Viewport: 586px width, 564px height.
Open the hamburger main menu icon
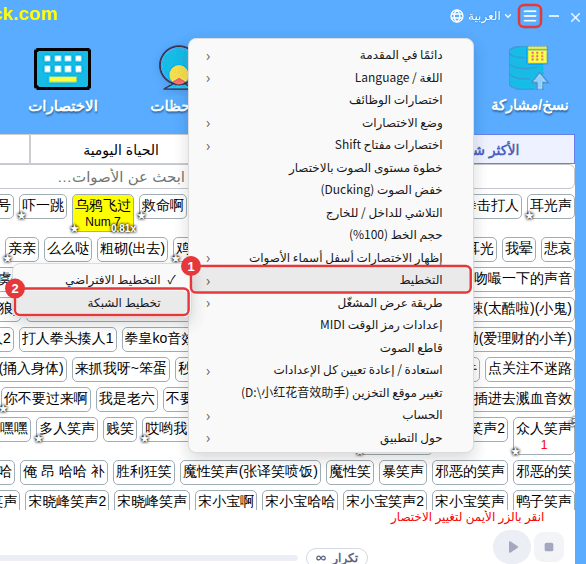(530, 16)
